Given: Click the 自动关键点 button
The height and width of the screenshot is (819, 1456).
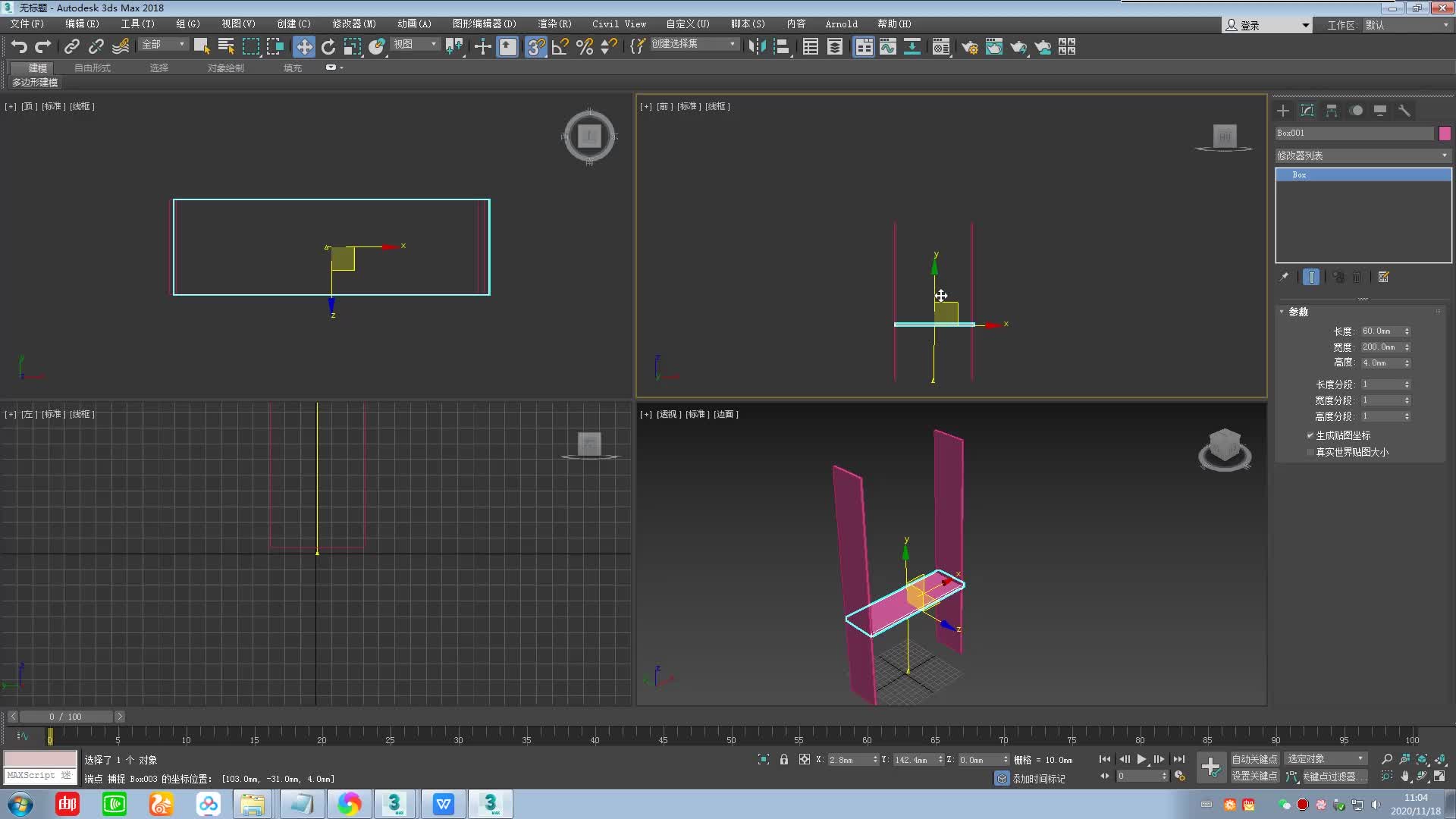Looking at the screenshot, I should (1254, 758).
